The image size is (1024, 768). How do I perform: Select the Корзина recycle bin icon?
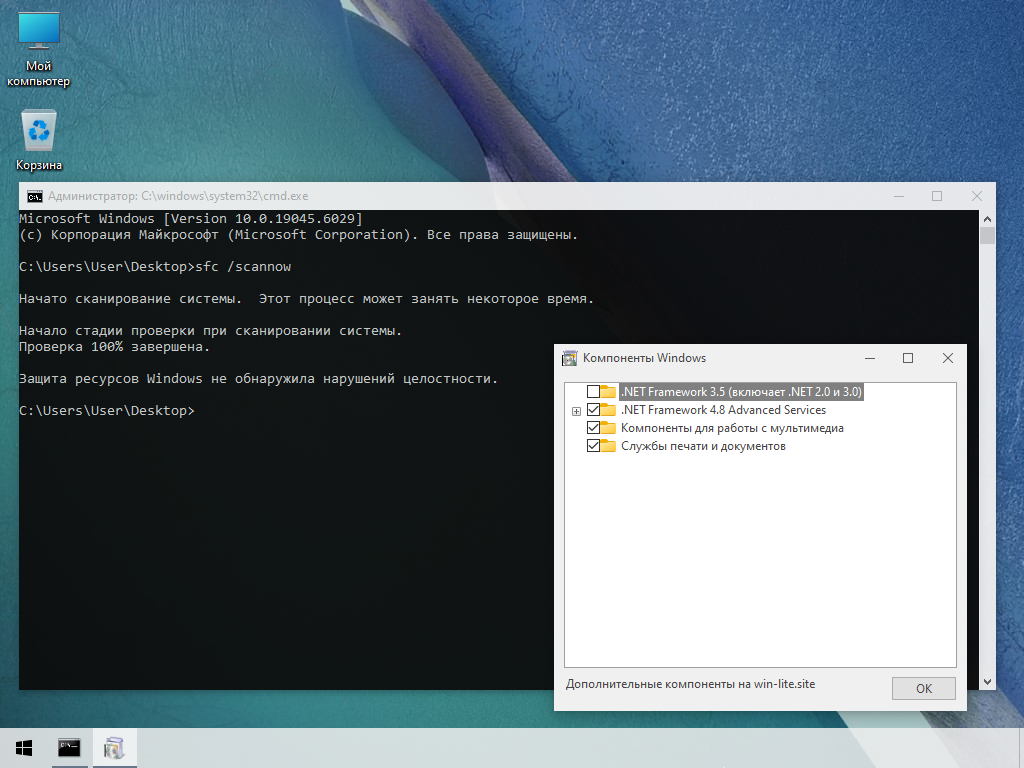(x=39, y=131)
